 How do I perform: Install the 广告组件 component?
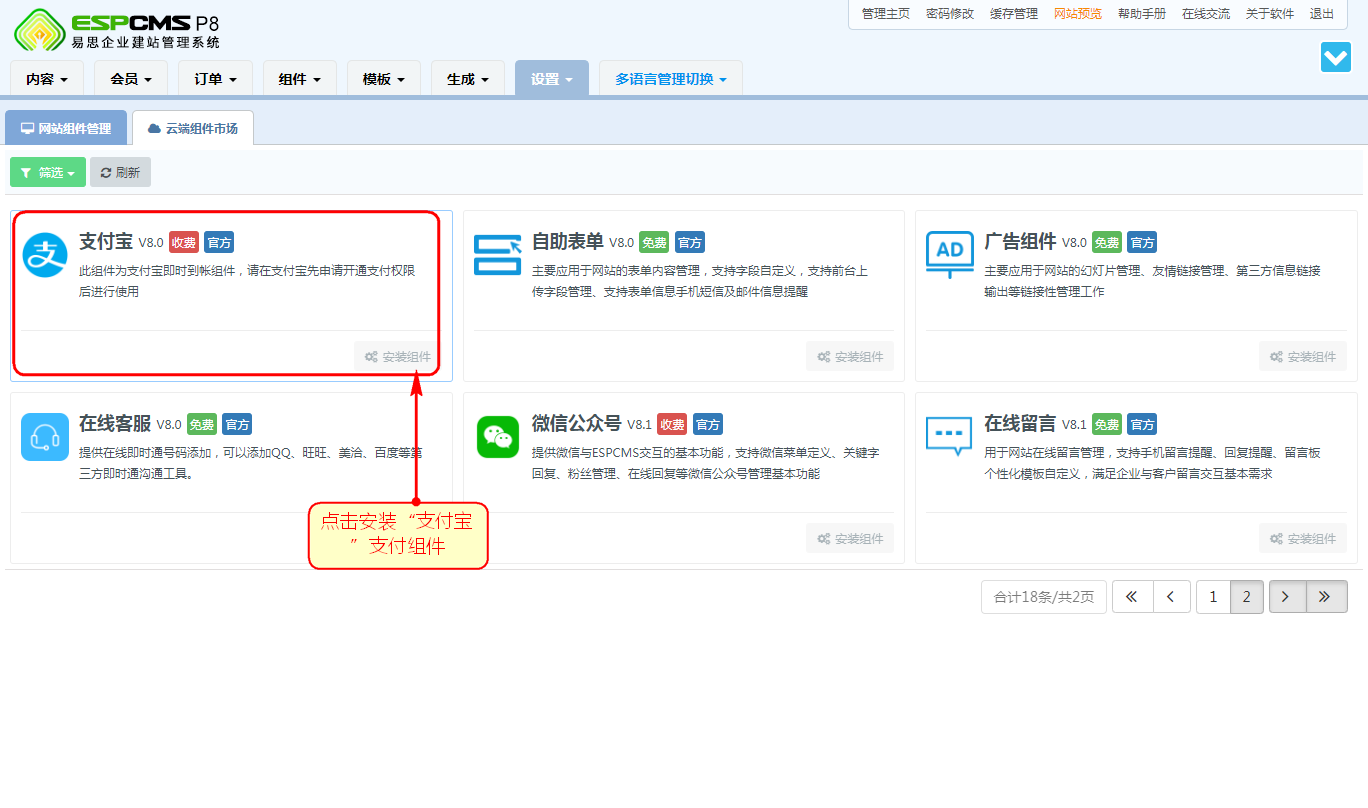1303,357
